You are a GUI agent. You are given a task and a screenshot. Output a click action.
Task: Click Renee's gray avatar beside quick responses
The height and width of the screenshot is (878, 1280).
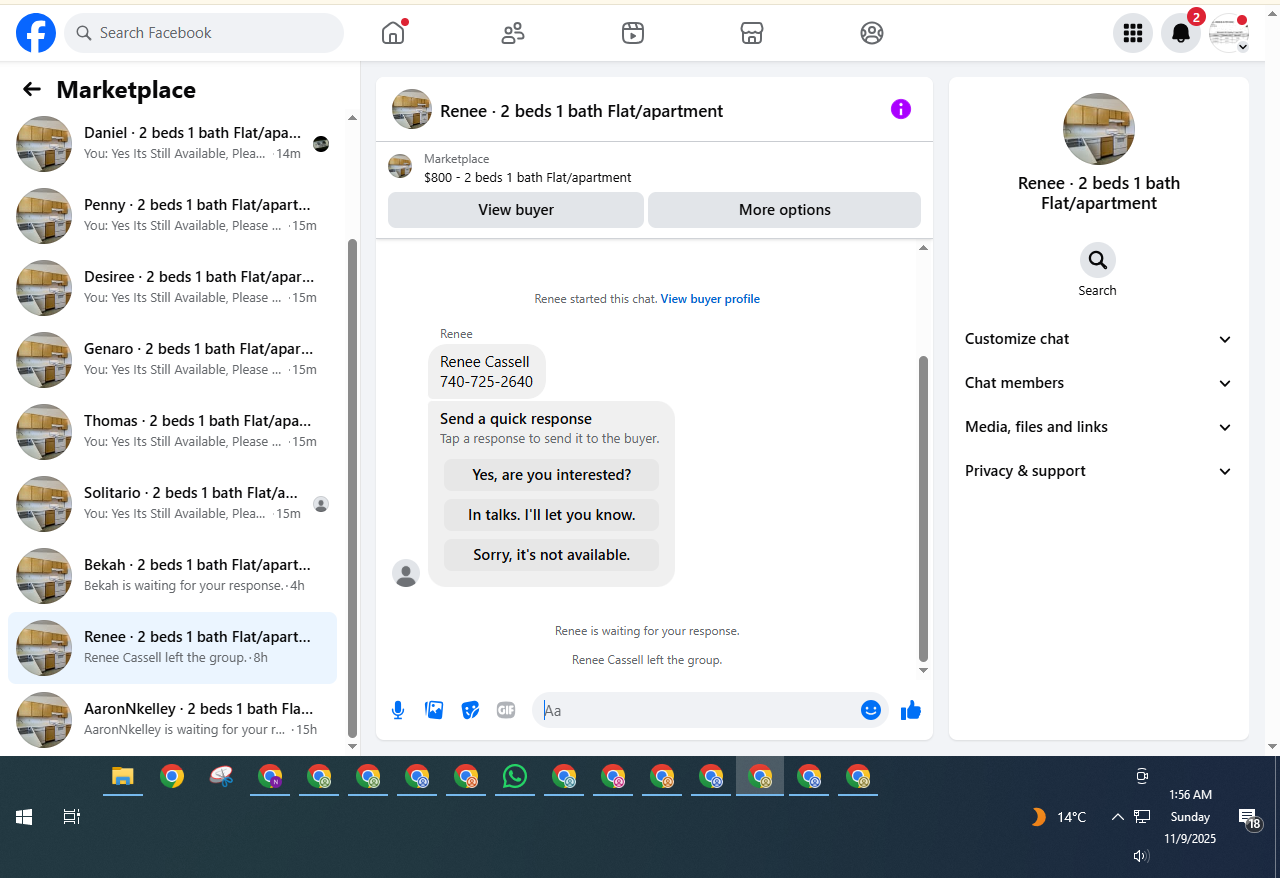tap(406, 573)
